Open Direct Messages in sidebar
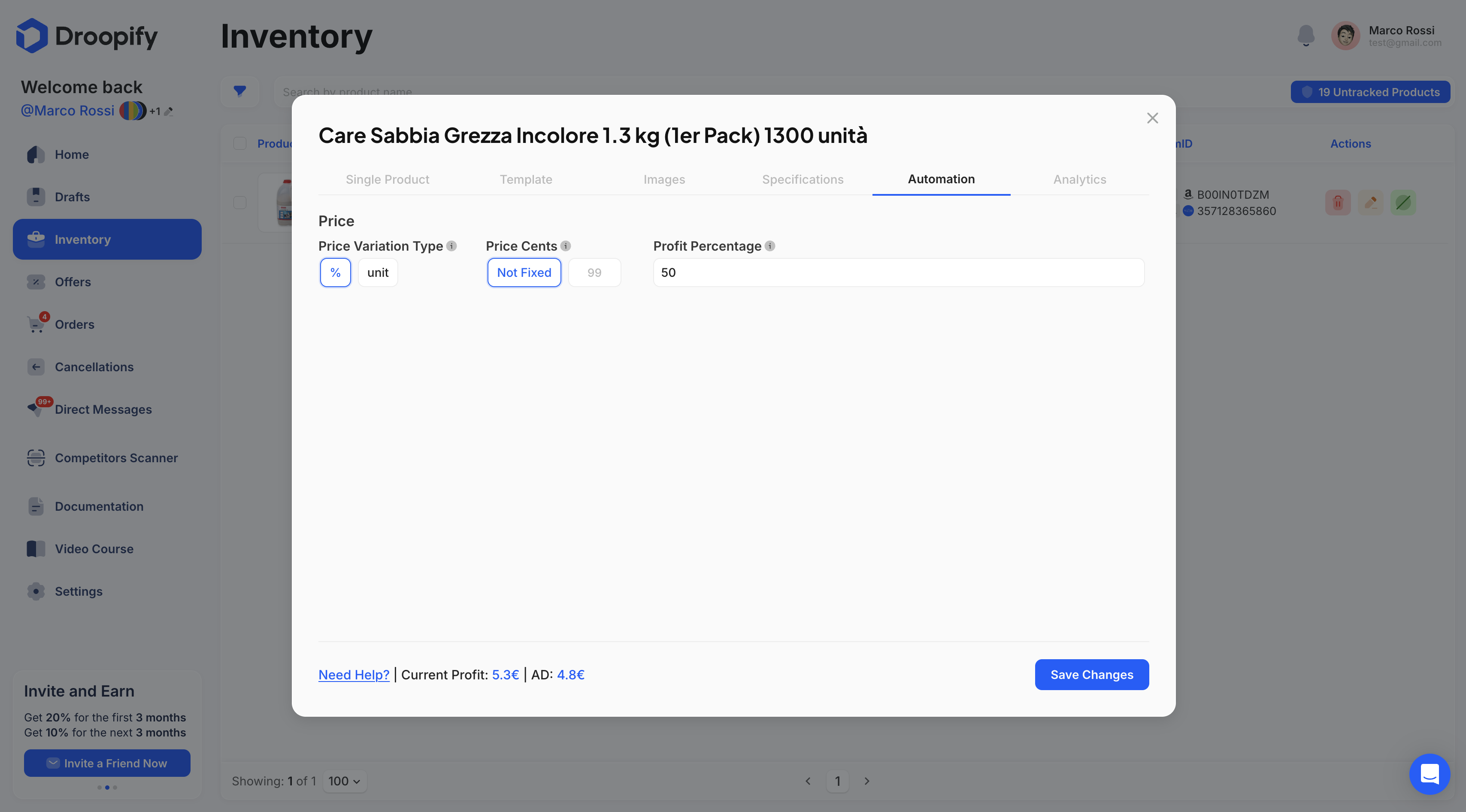Viewport: 1466px width, 812px height. [103, 409]
